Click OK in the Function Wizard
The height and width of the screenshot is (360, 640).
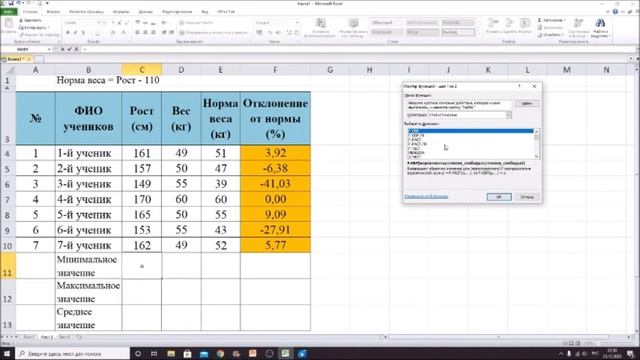click(x=499, y=197)
